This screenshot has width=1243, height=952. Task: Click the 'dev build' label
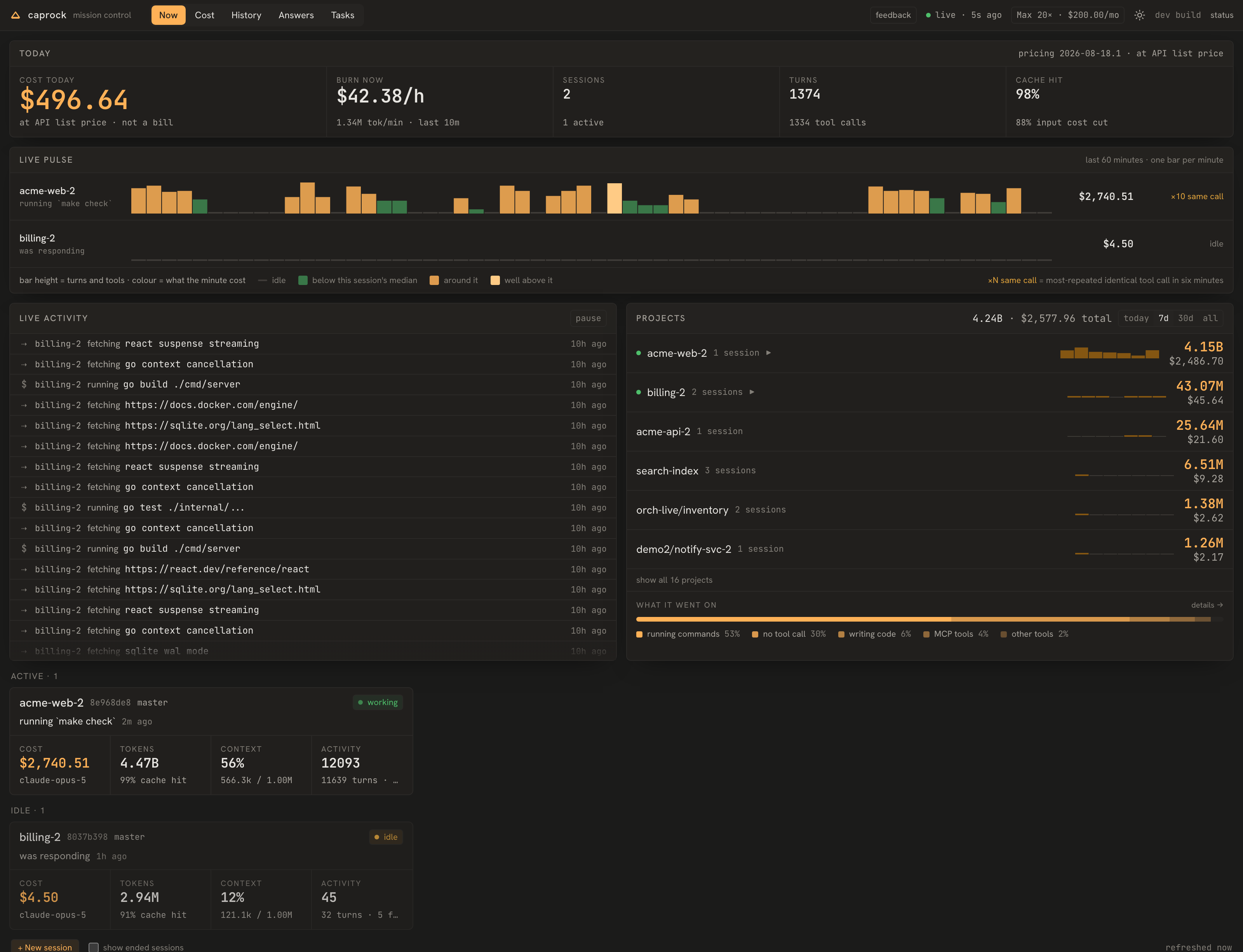point(1177,15)
